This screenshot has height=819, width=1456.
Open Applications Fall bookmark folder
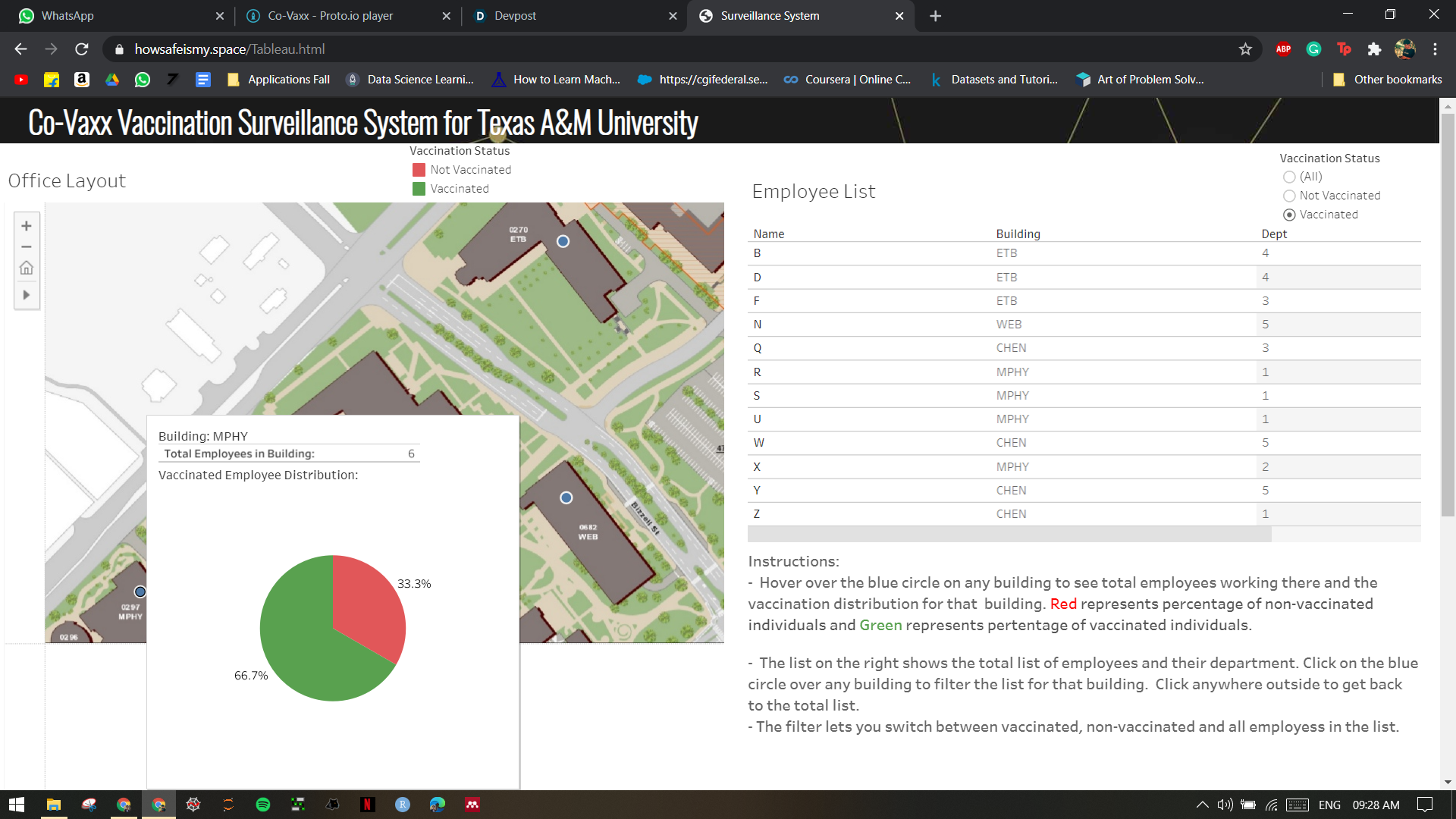point(279,80)
